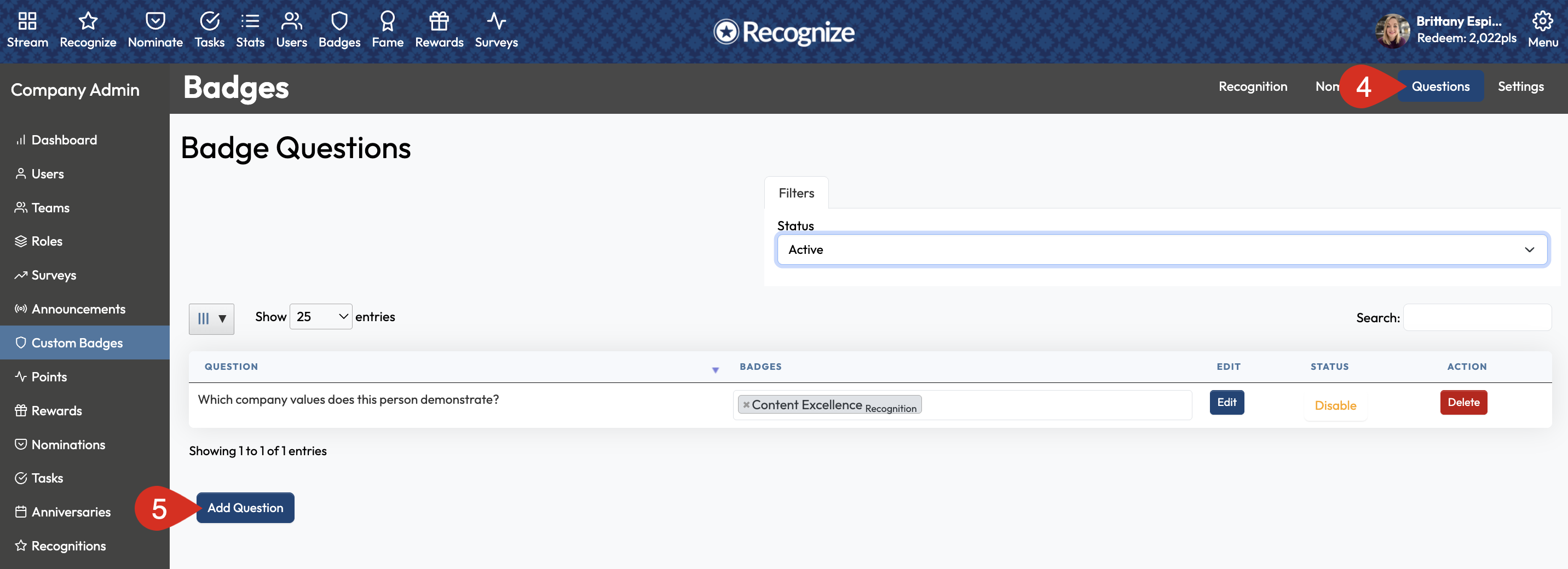
Task: Open Surveys pulse icon in top bar
Action: [495, 21]
